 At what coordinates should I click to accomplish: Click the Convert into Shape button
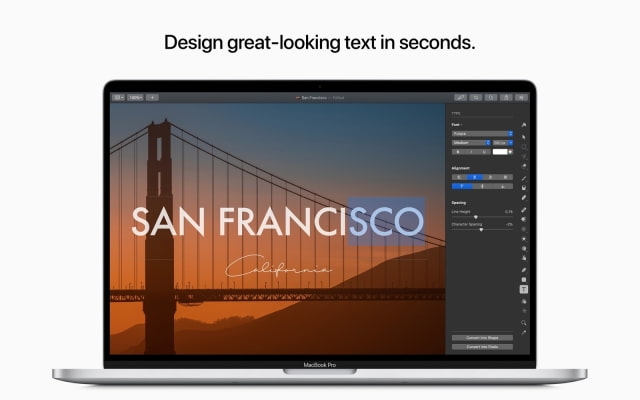(482, 338)
